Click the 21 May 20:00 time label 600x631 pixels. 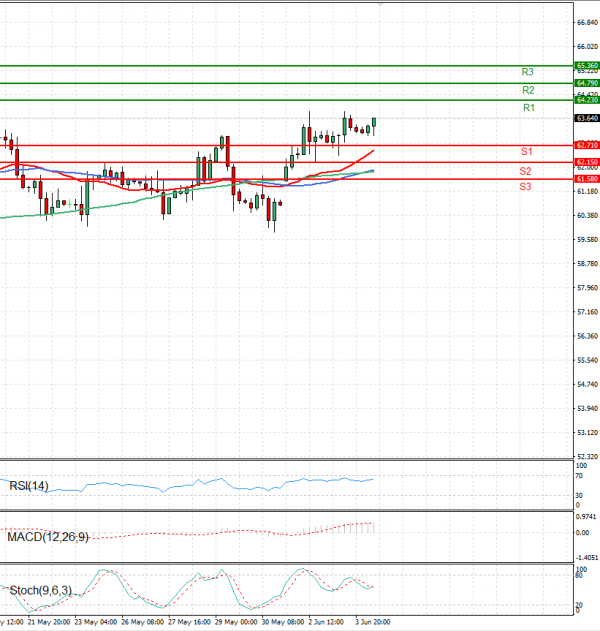tap(49, 622)
